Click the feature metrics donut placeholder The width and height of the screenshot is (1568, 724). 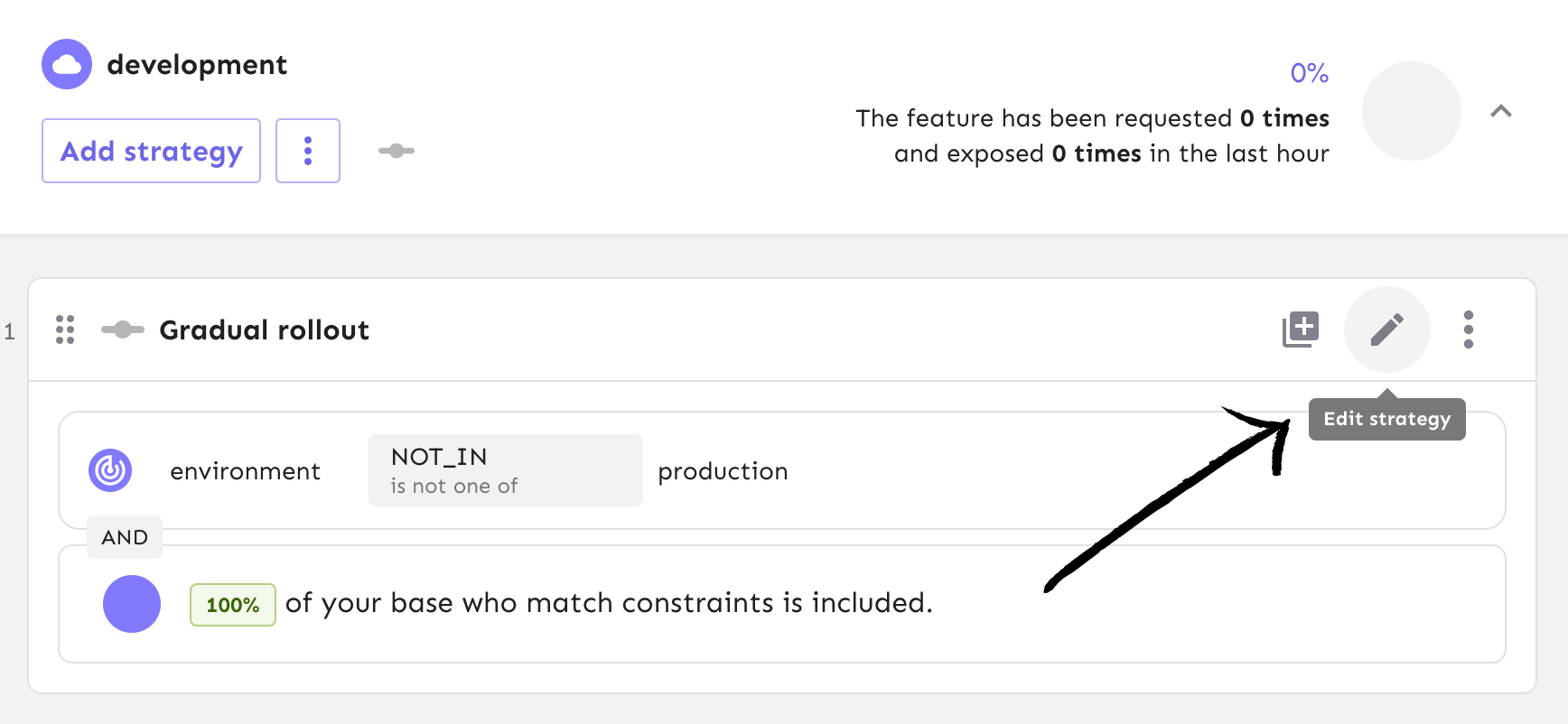[1412, 110]
